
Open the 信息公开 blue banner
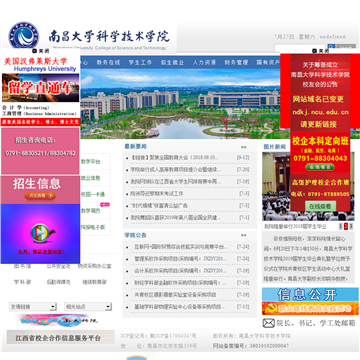point(310,294)
